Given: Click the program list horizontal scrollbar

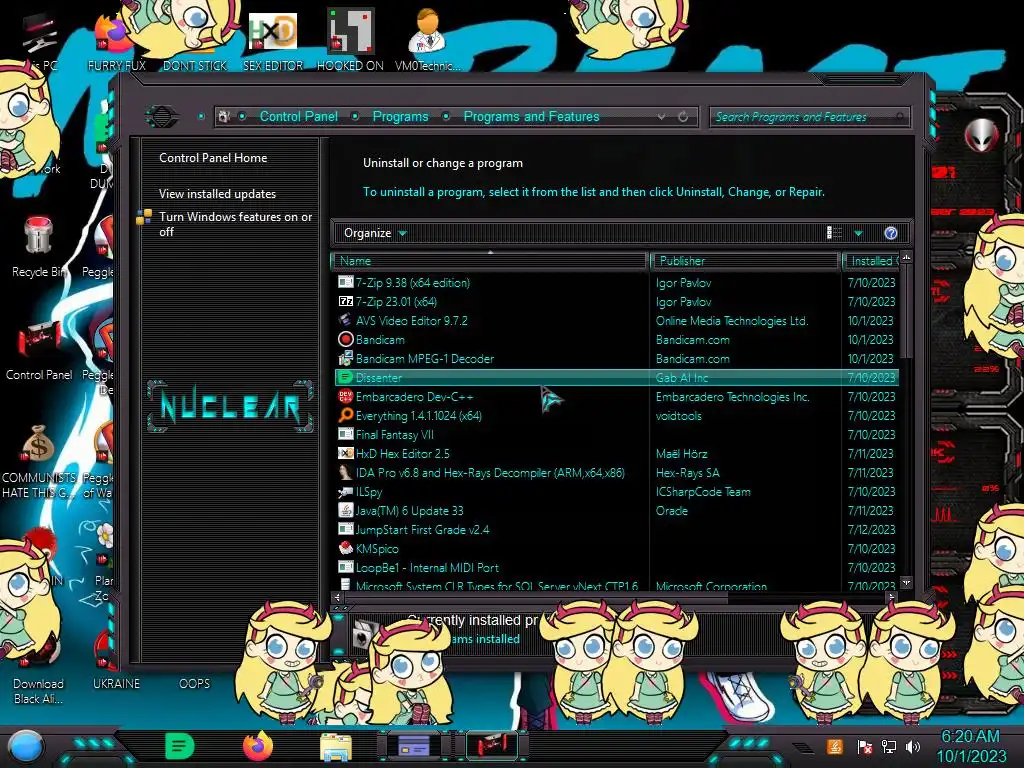Looking at the screenshot, I should click(x=536, y=596).
